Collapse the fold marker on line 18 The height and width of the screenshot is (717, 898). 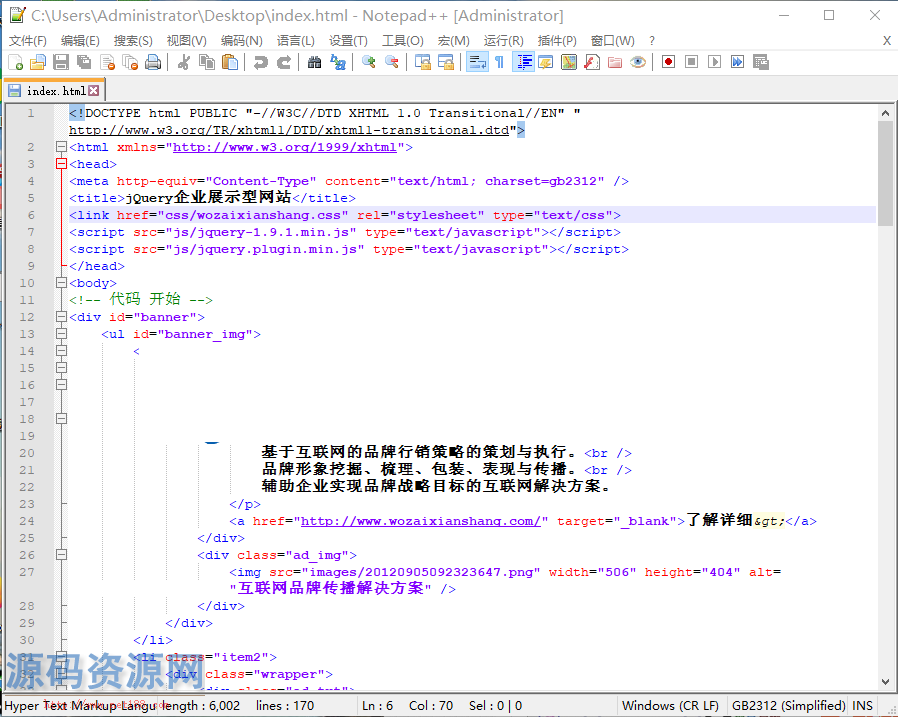[x=61, y=419]
